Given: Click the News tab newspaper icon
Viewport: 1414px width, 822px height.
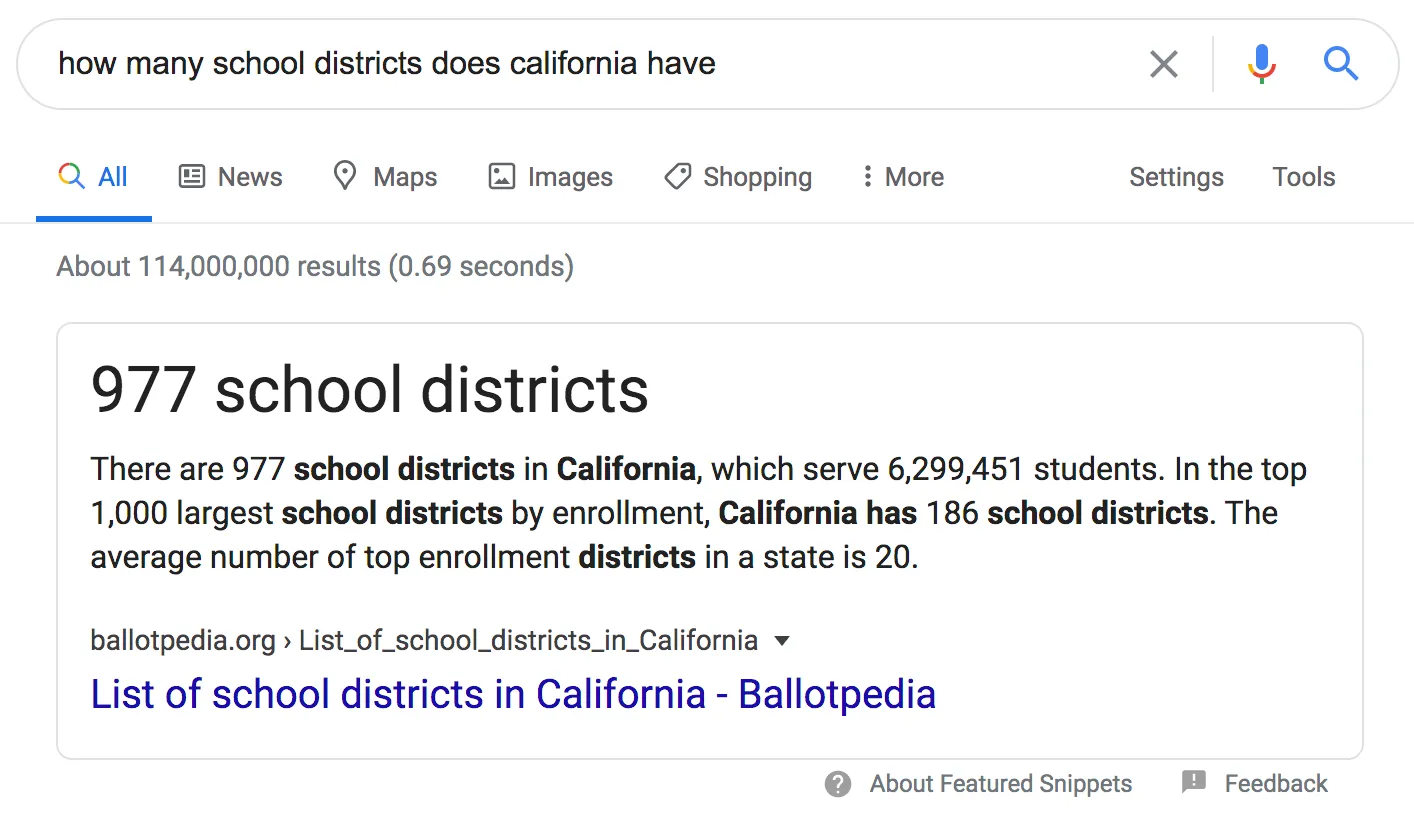Looking at the screenshot, I should [190, 176].
